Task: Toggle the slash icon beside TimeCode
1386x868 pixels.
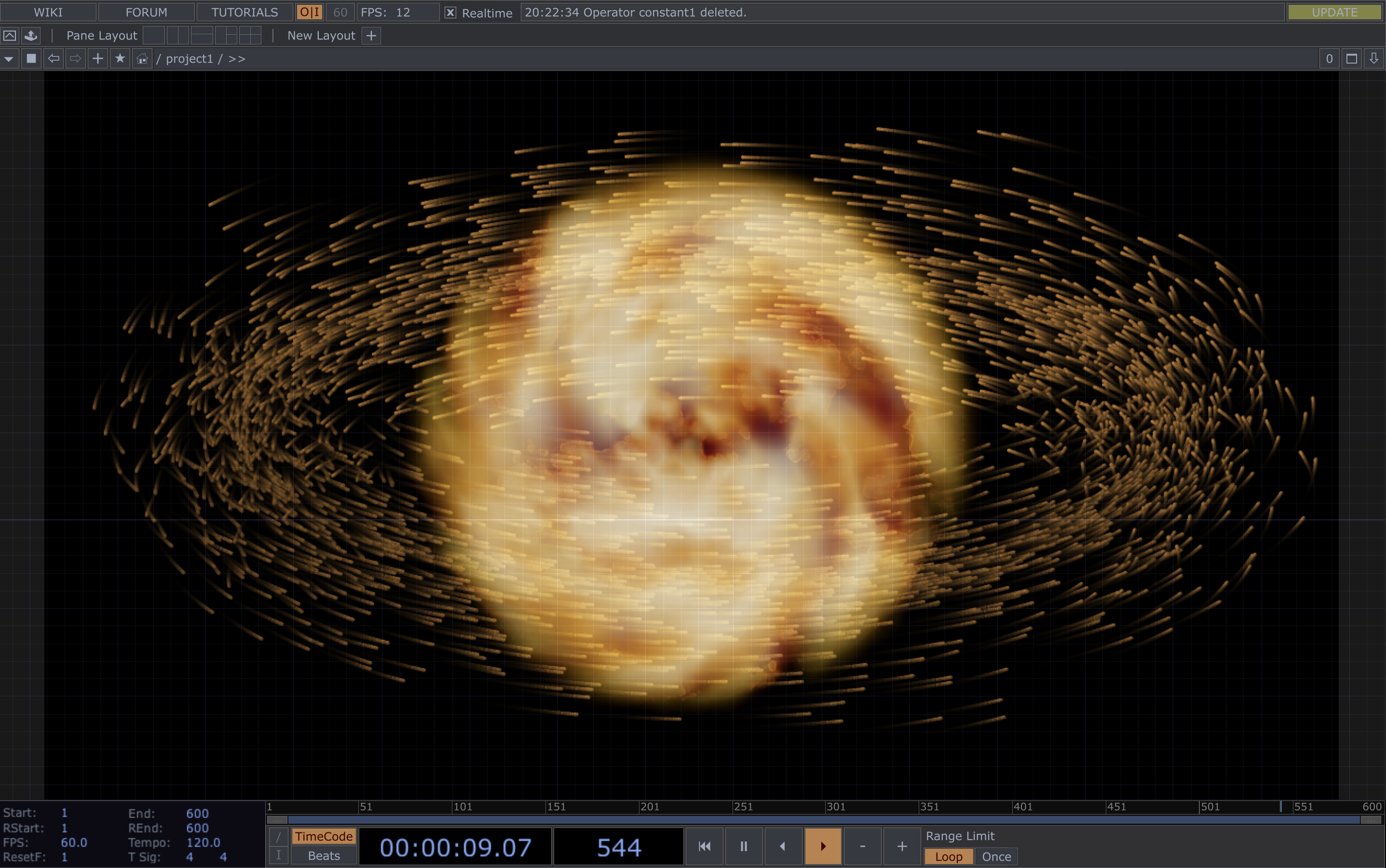Action: (278, 837)
